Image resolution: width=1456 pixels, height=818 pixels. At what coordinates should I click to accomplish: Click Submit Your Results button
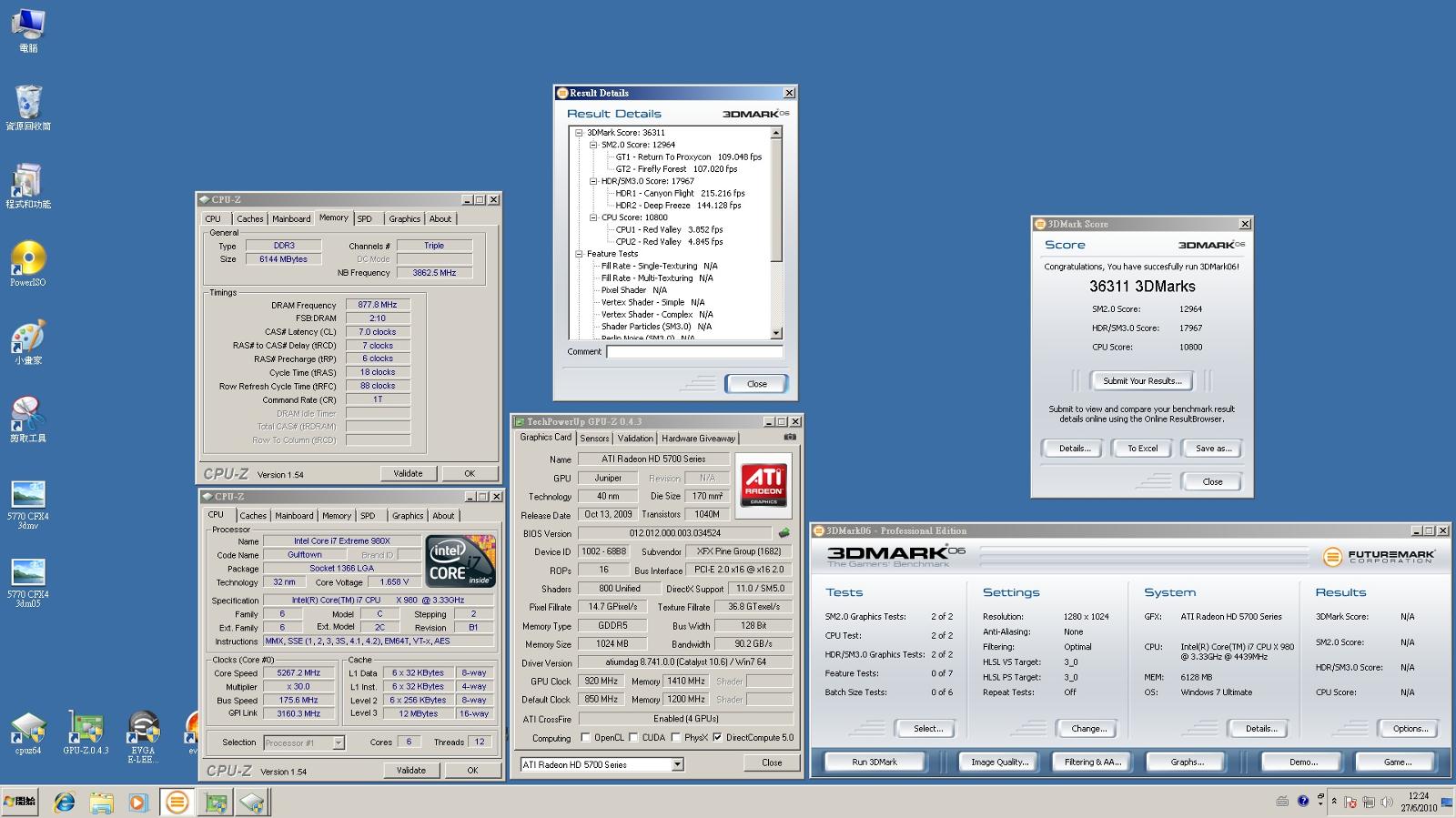(x=1142, y=380)
